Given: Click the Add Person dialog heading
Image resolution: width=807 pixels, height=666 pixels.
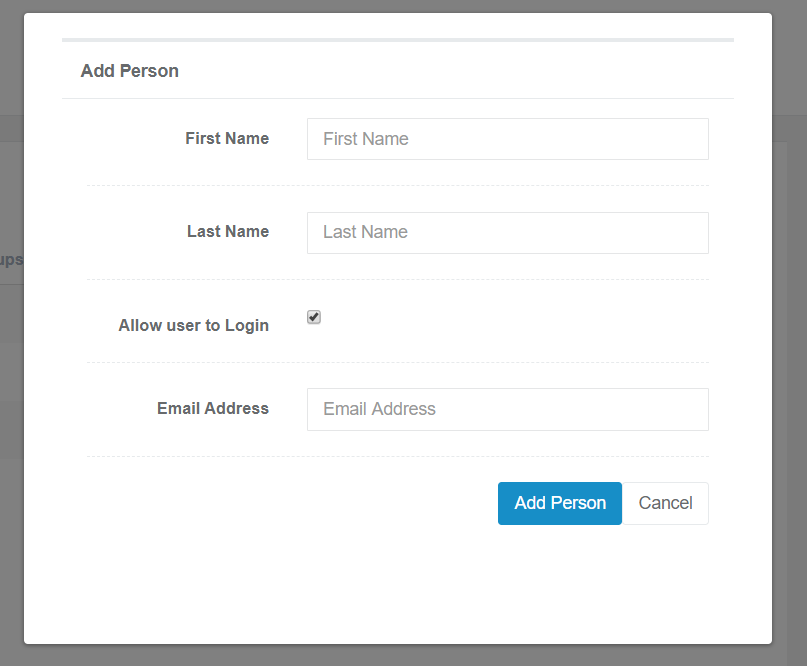Looking at the screenshot, I should tap(130, 71).
